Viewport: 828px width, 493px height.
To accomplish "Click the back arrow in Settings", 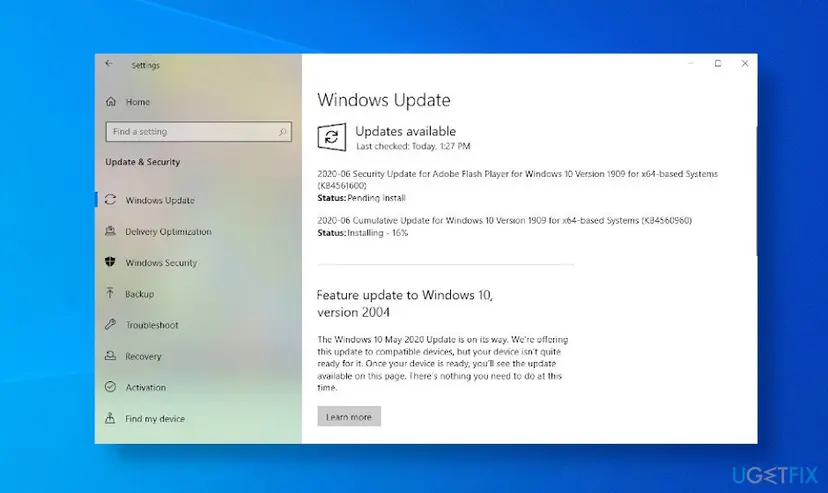I will pyautogui.click(x=109, y=64).
